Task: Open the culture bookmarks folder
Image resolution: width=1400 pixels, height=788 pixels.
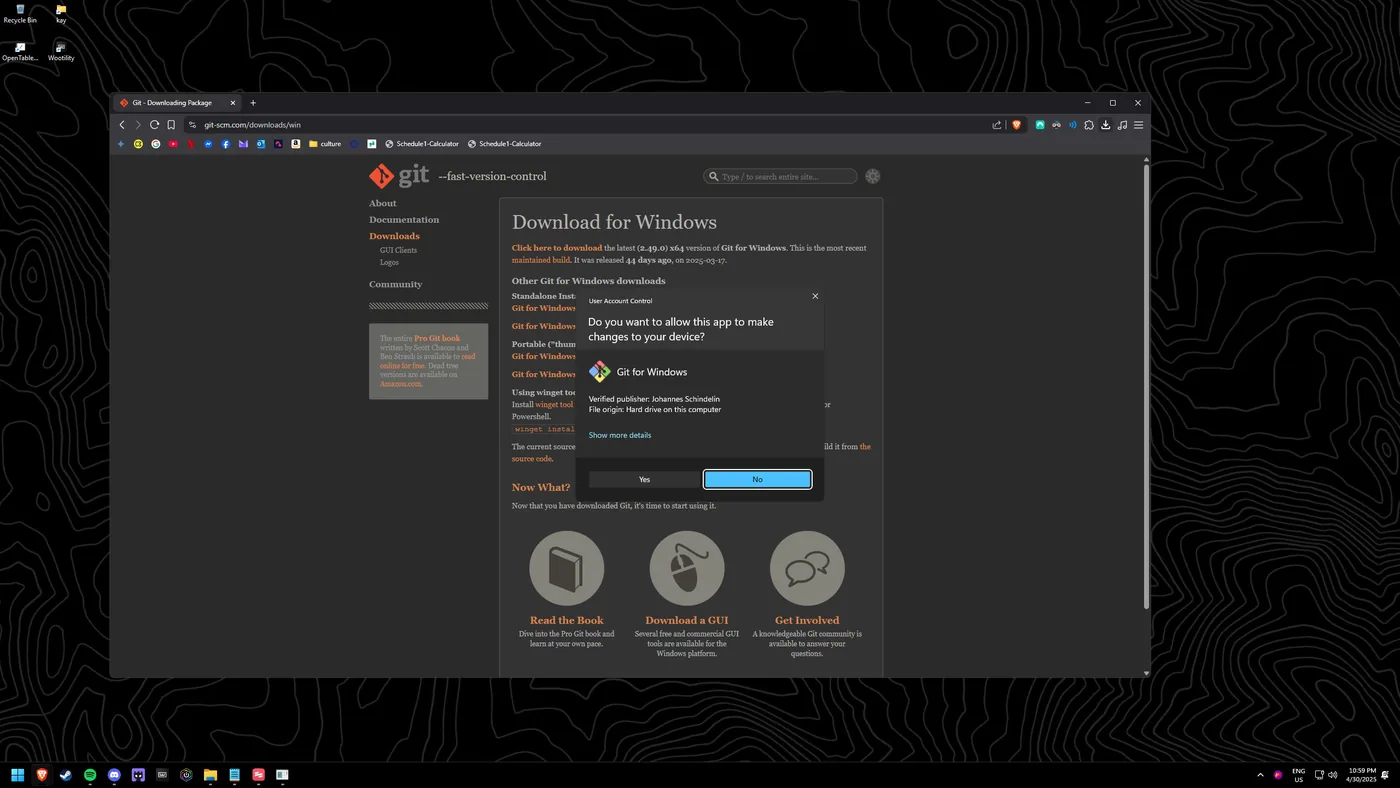Action: click(x=325, y=144)
